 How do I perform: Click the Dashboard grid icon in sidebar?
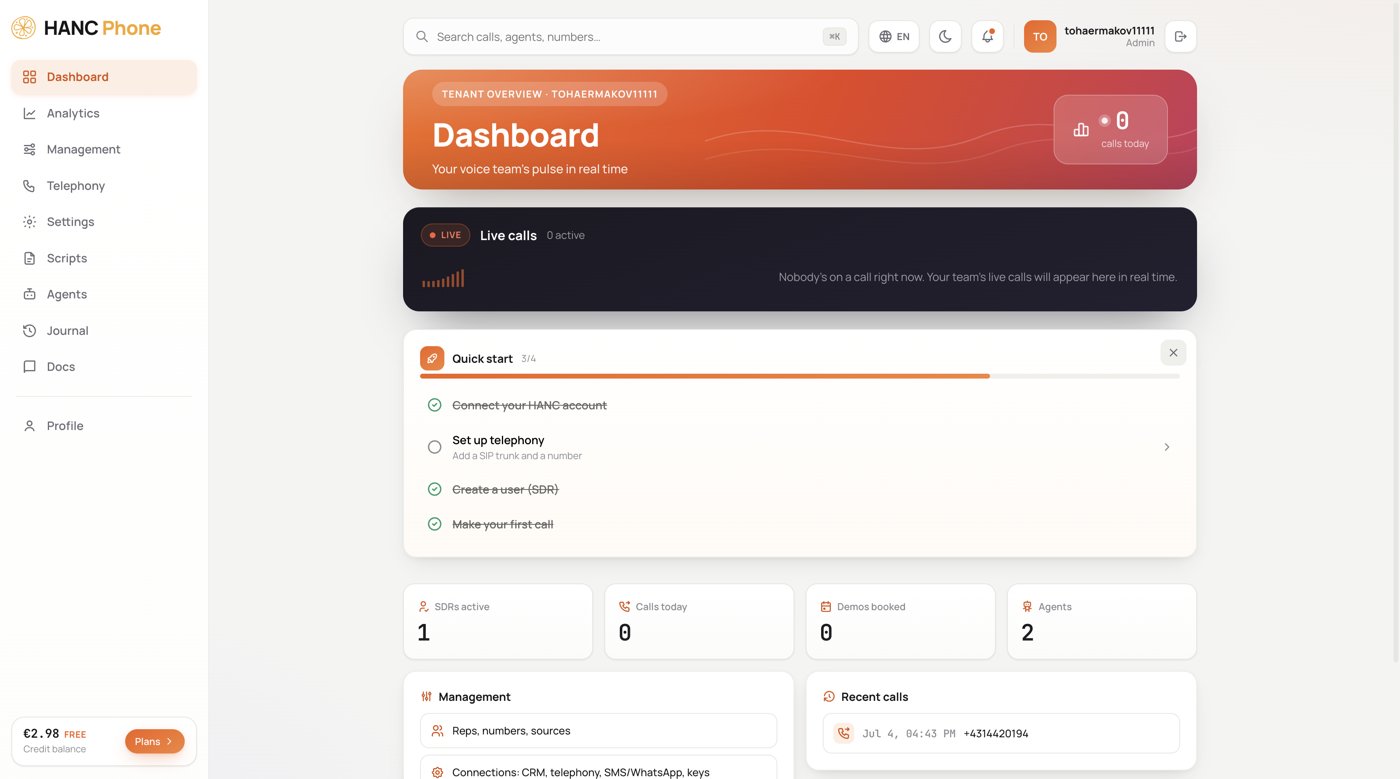click(x=29, y=77)
